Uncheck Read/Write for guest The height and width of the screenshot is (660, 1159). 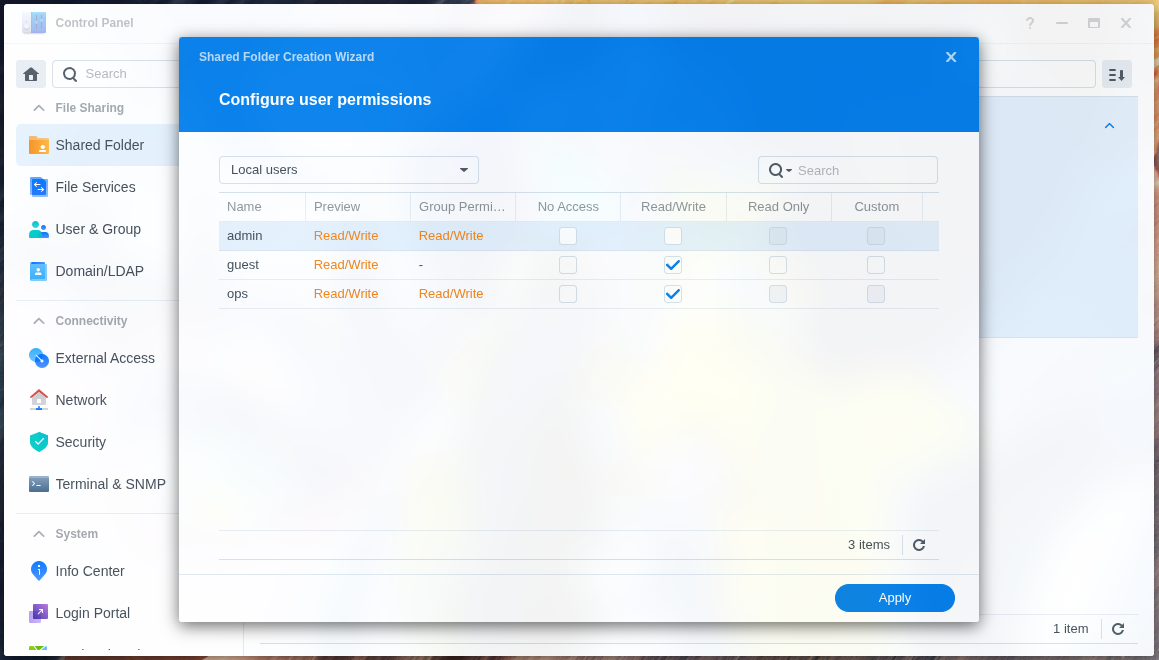(673, 265)
